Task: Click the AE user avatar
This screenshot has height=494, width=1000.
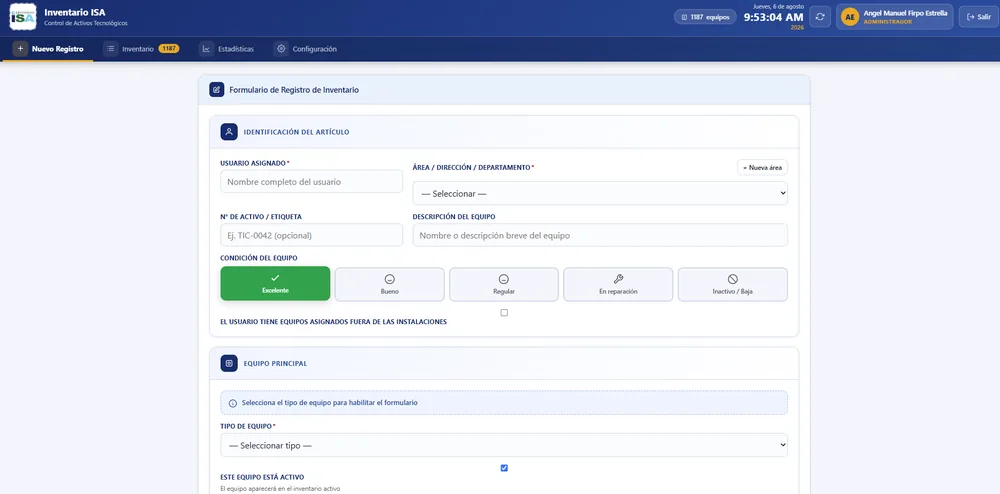Action: click(849, 17)
